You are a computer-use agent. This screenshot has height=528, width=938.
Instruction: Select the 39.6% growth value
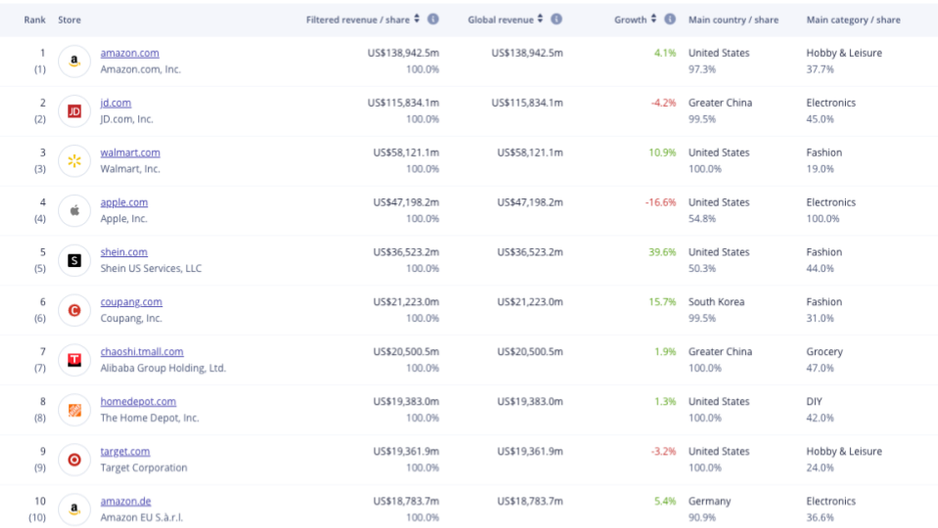[662, 252]
